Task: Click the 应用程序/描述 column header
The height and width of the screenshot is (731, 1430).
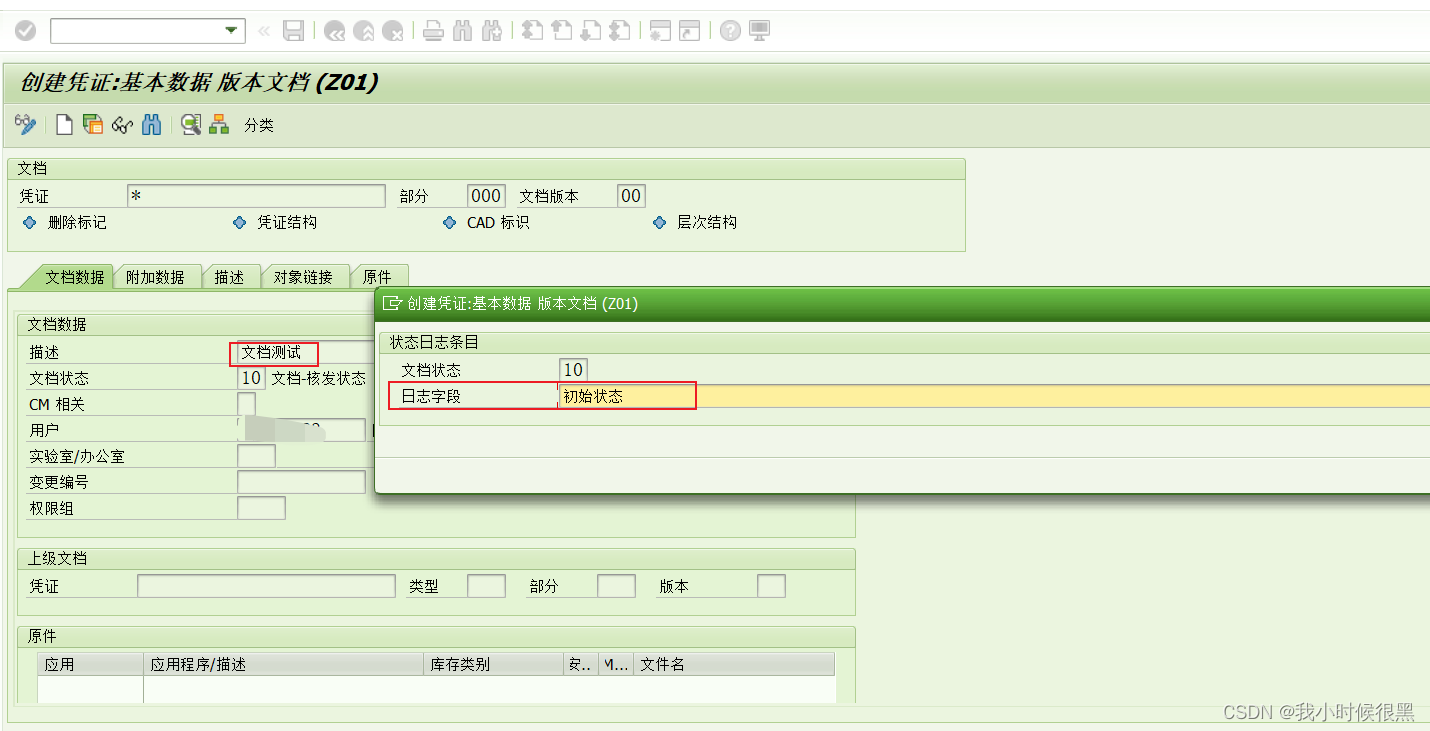Action: coord(284,664)
